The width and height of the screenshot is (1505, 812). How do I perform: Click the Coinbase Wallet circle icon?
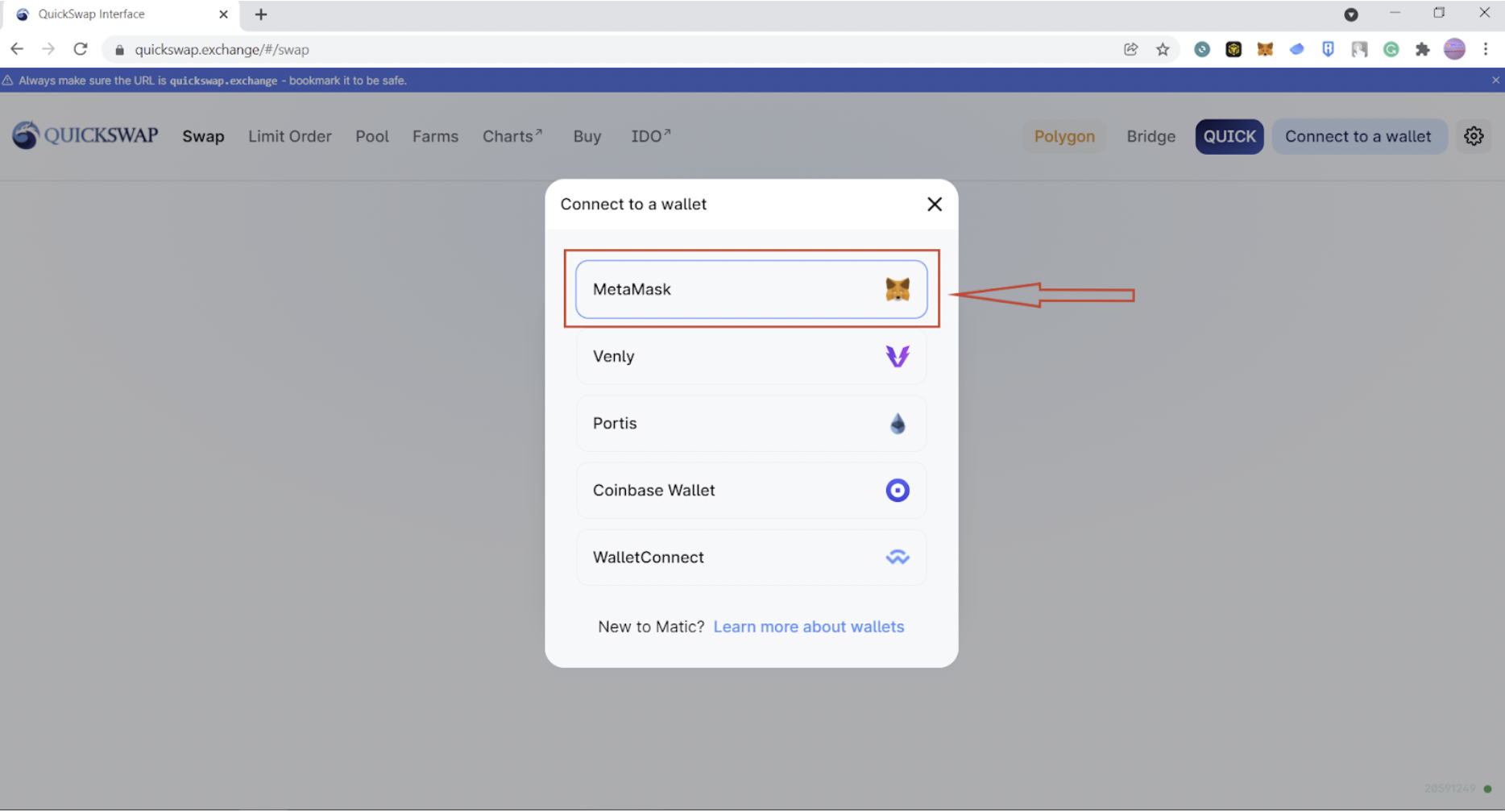pyautogui.click(x=898, y=490)
